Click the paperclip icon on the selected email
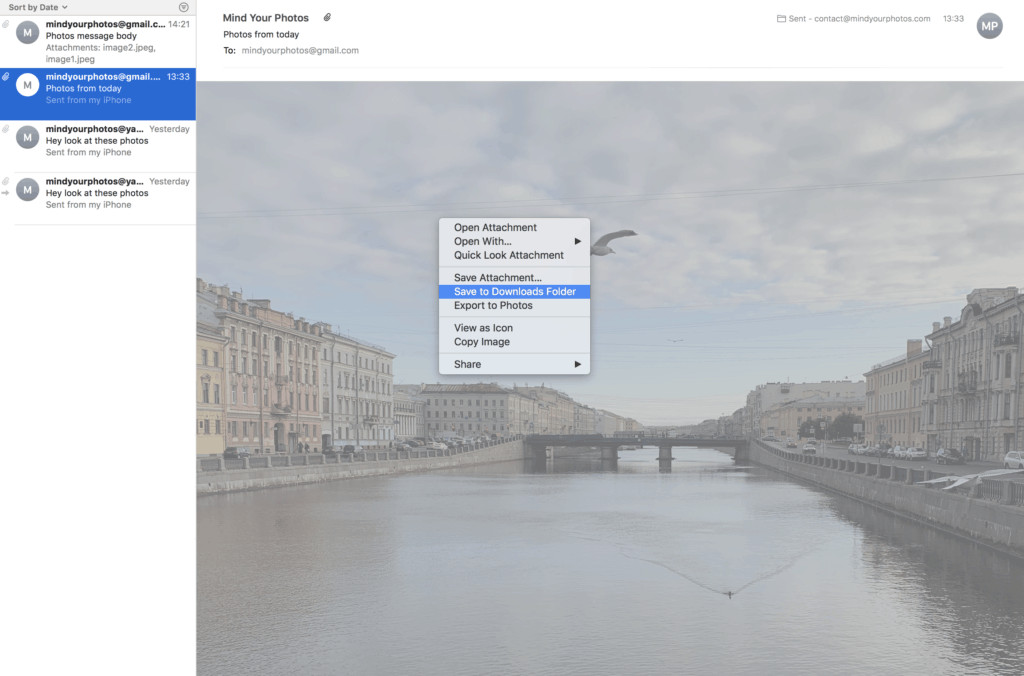Image resolution: width=1024 pixels, height=676 pixels. point(6,76)
